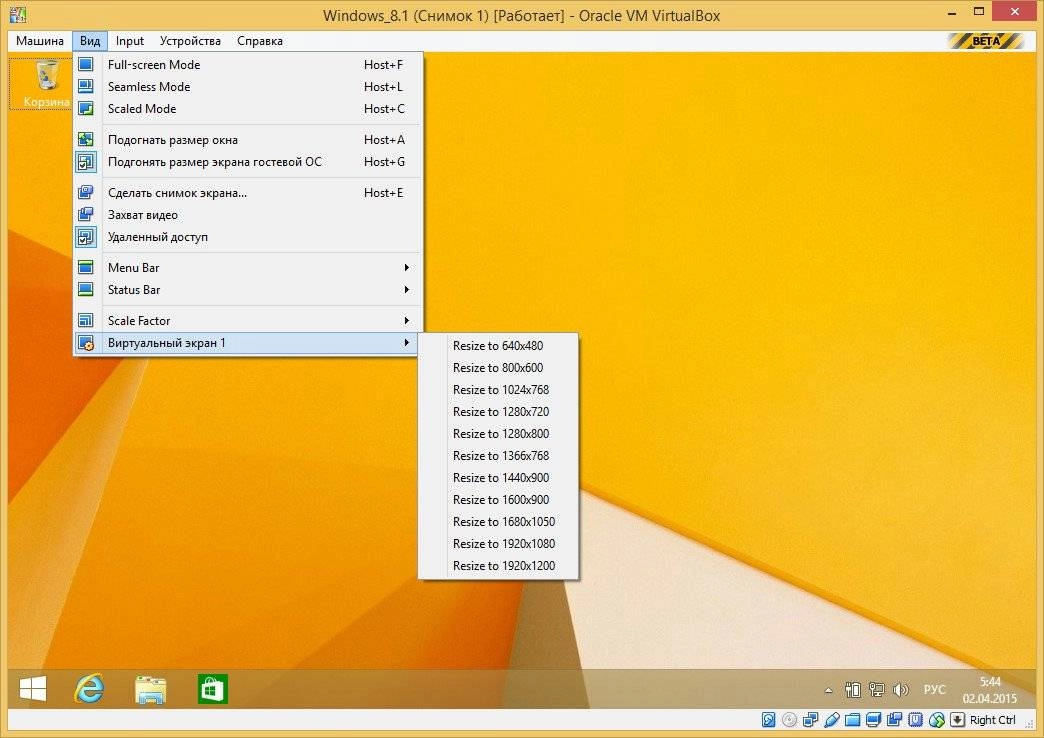Choose Resize to 1366x768
The width and height of the screenshot is (1044, 738).
click(x=498, y=456)
